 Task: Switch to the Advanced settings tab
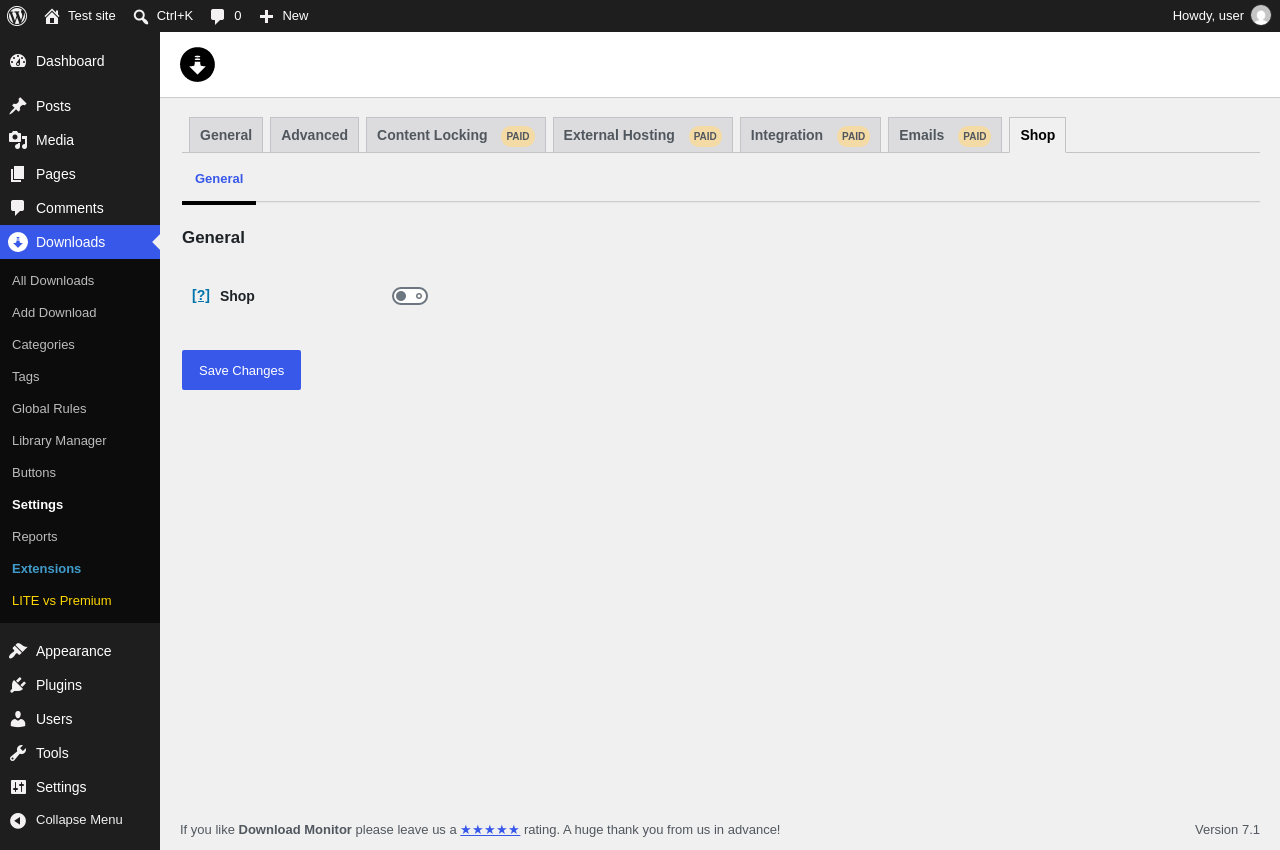click(314, 135)
